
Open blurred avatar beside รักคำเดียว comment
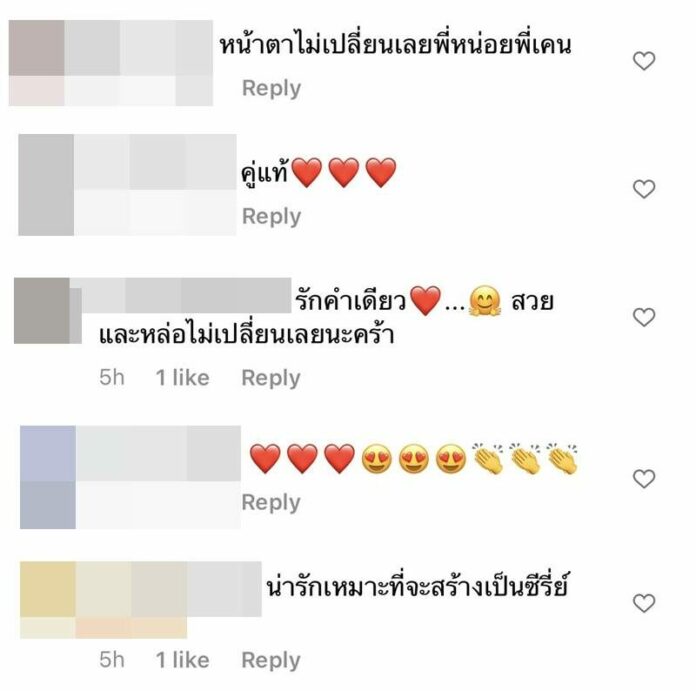click(47, 311)
